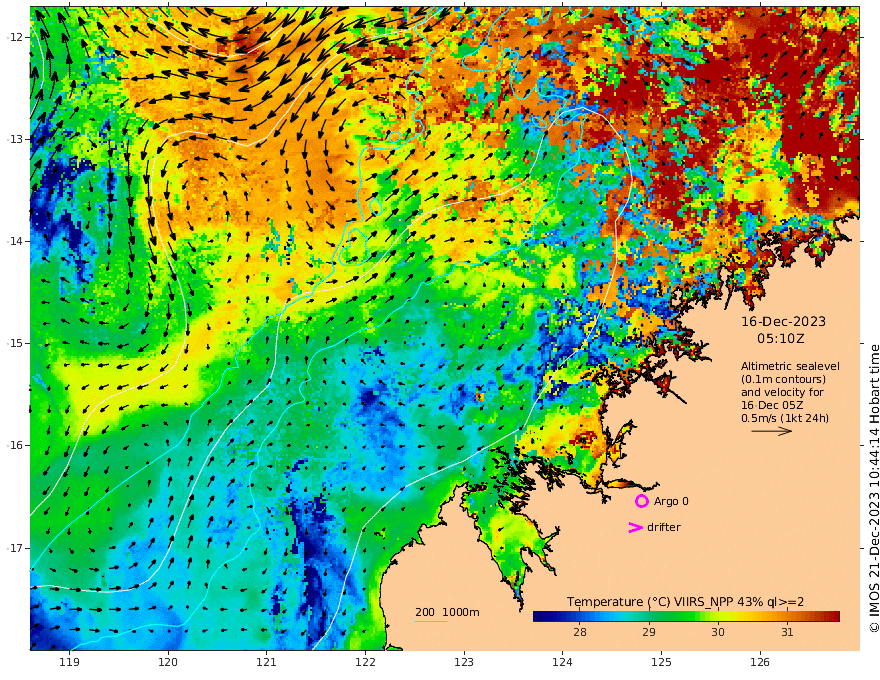
Task: Click the IMOS copyright timestamp text
Action: pos(874,489)
